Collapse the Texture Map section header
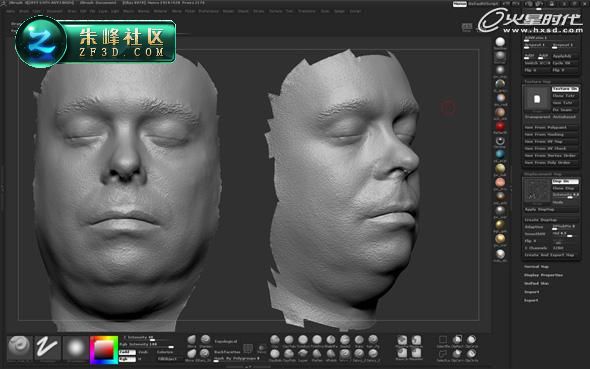Viewport: 590px width, 369px height. pos(538,82)
